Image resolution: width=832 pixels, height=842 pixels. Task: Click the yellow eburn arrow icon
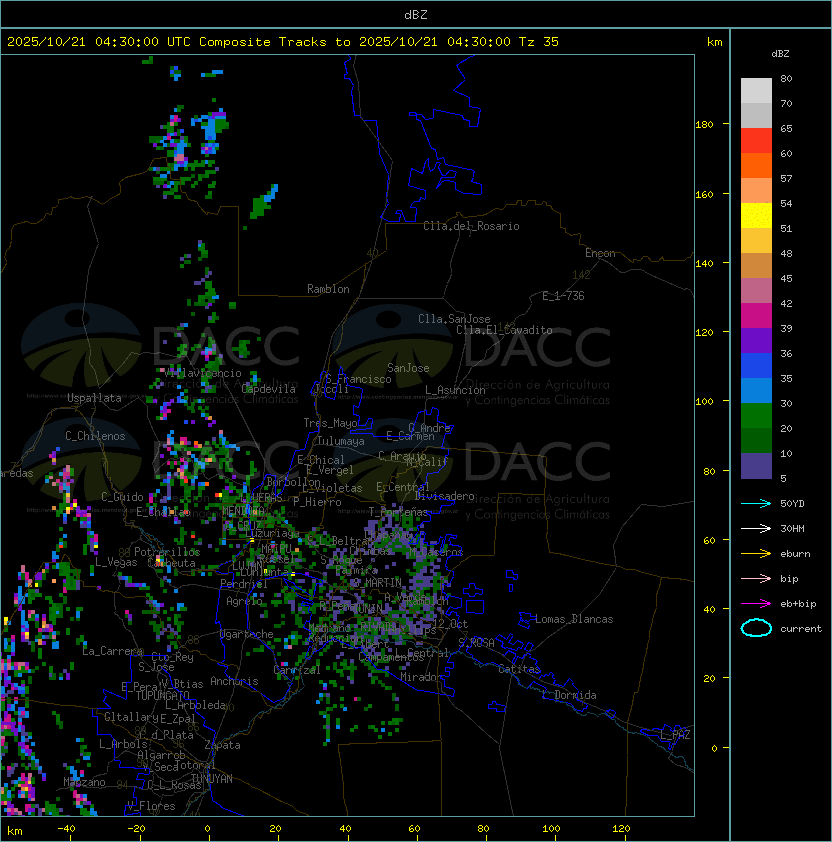click(756, 554)
